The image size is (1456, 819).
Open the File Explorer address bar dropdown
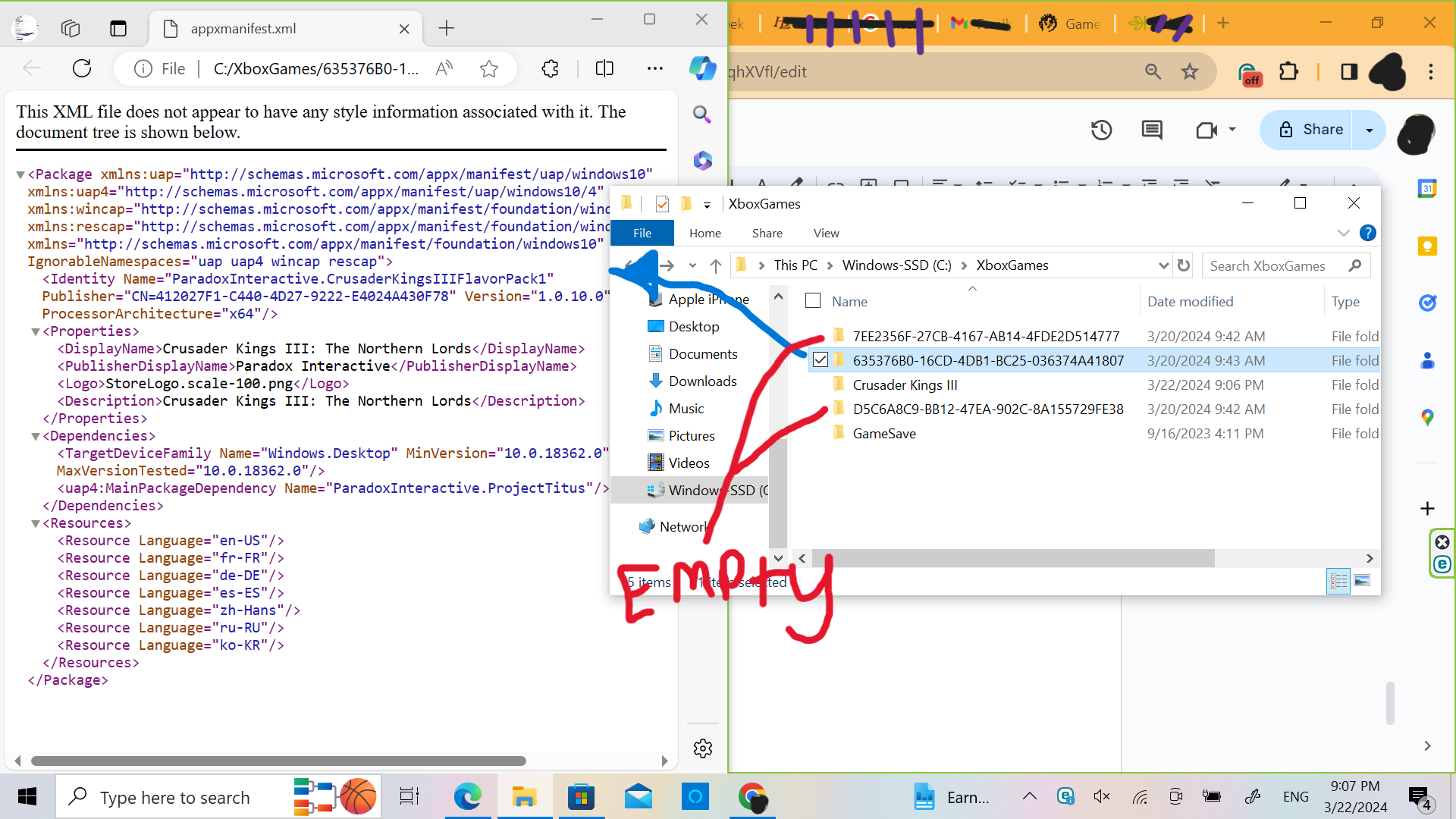click(1164, 265)
